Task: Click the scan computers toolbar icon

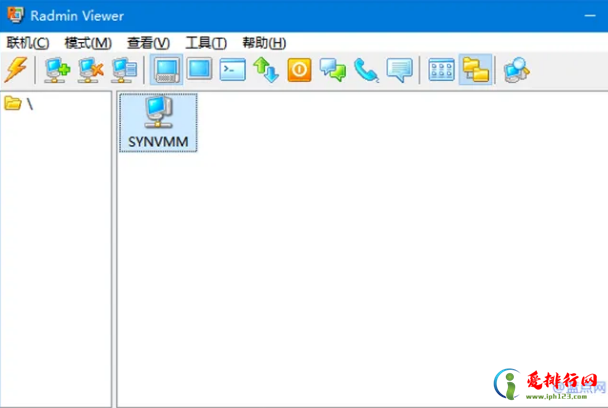Action: tap(516, 69)
